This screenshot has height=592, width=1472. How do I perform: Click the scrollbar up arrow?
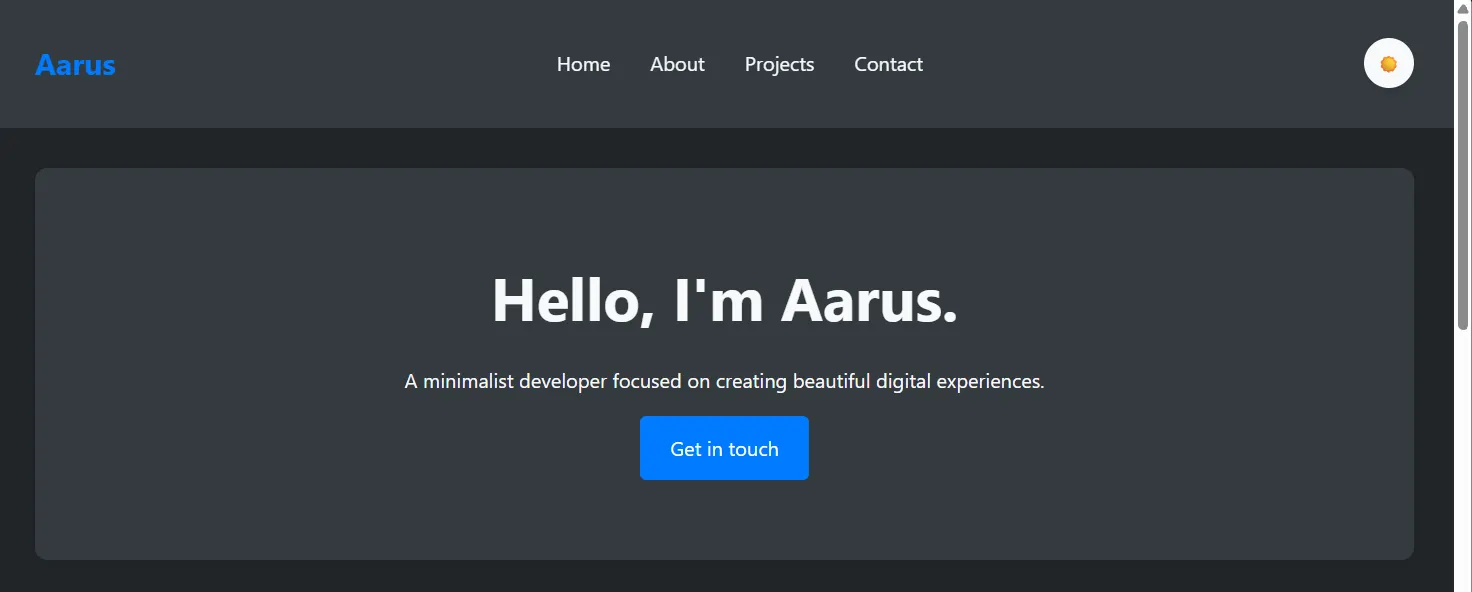coord(1463,8)
